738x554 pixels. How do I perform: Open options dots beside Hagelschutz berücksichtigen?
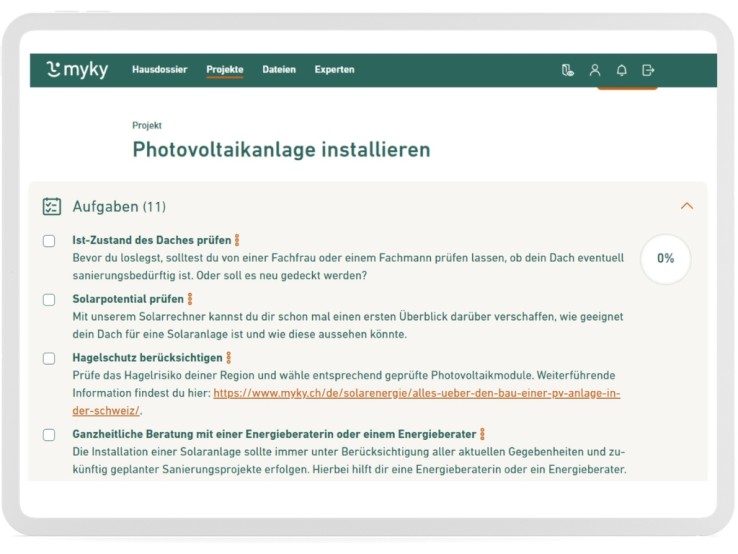(x=229, y=357)
